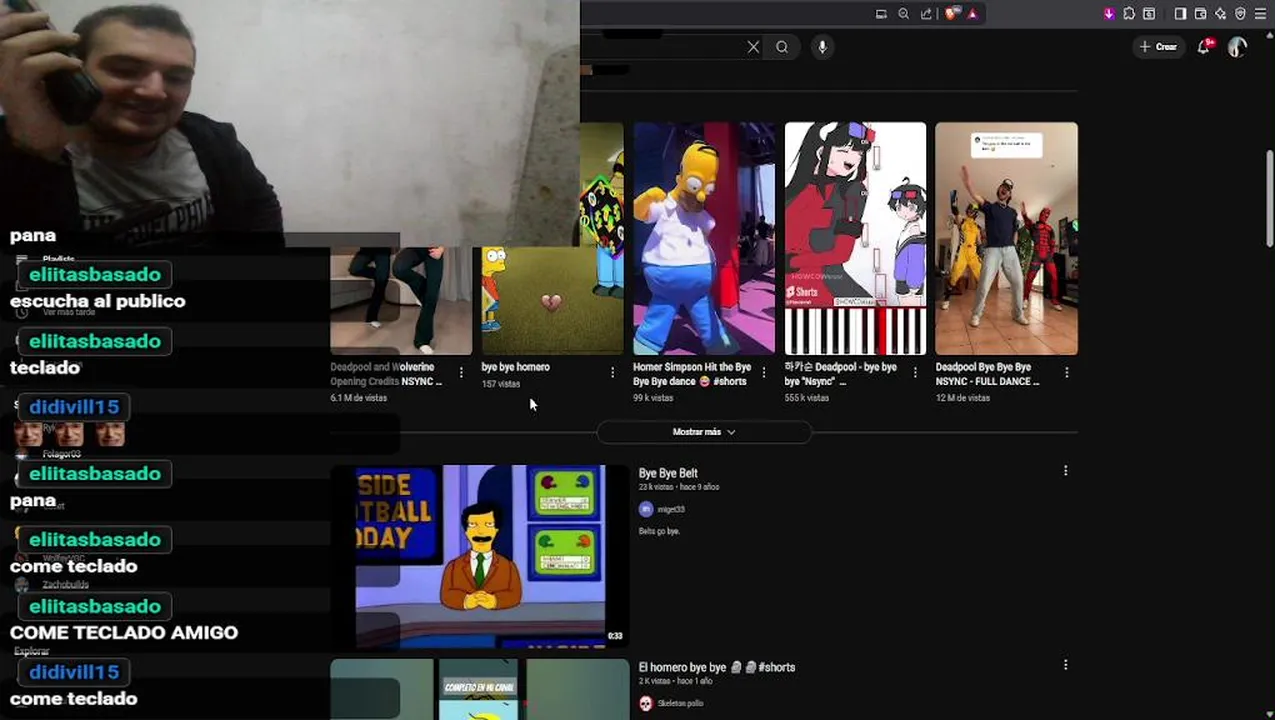1275x720 pixels.
Task: Open Brave main hamburger menu
Action: 1261,14
